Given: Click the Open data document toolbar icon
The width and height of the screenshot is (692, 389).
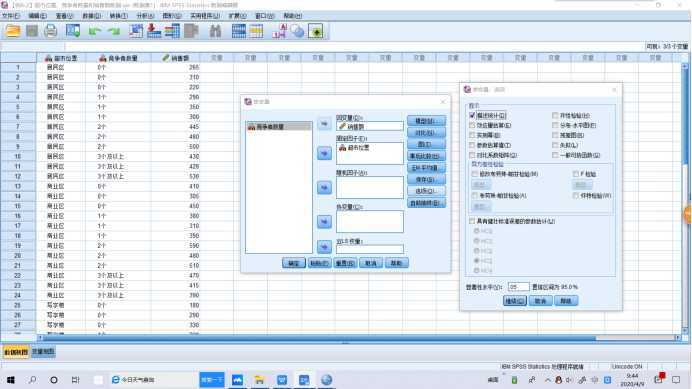Looking at the screenshot, I should click(13, 31).
